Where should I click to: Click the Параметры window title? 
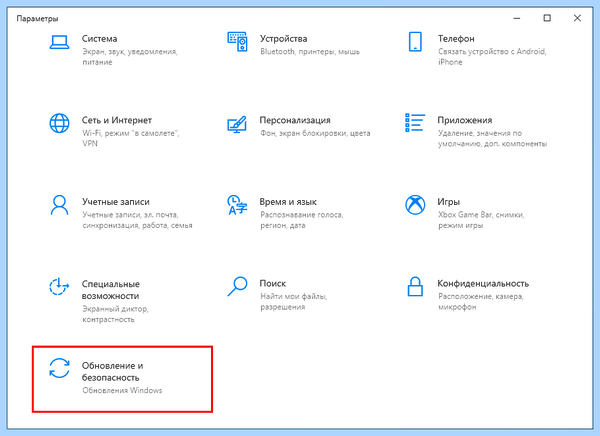point(37,18)
